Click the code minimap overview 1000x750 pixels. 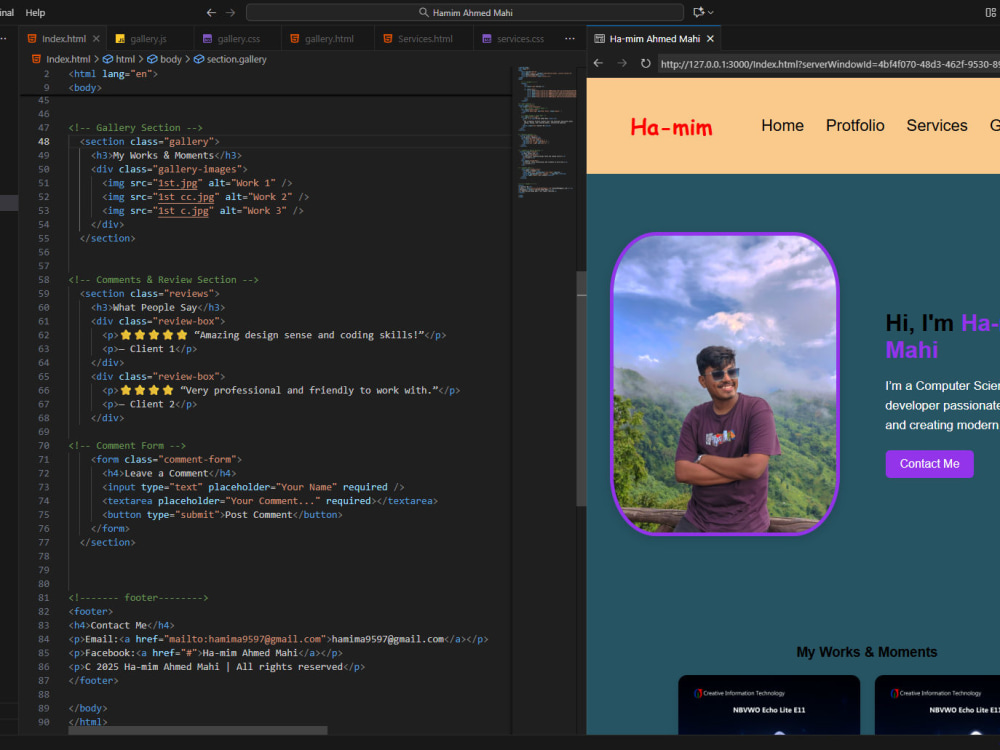click(547, 131)
